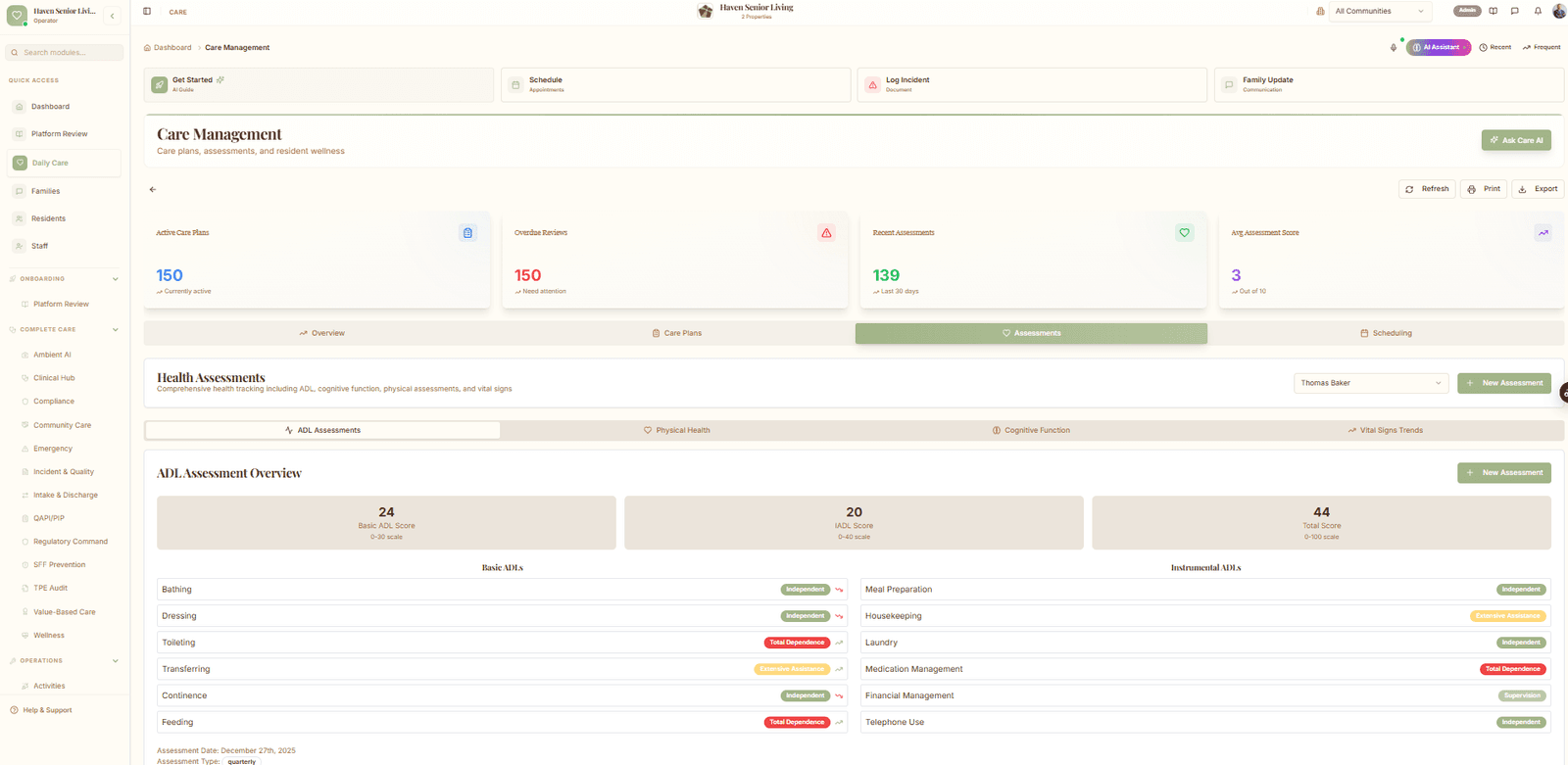Screen dimensions: 1568x765
Task: Open the Family Update quick action card
Action: coord(1389,85)
